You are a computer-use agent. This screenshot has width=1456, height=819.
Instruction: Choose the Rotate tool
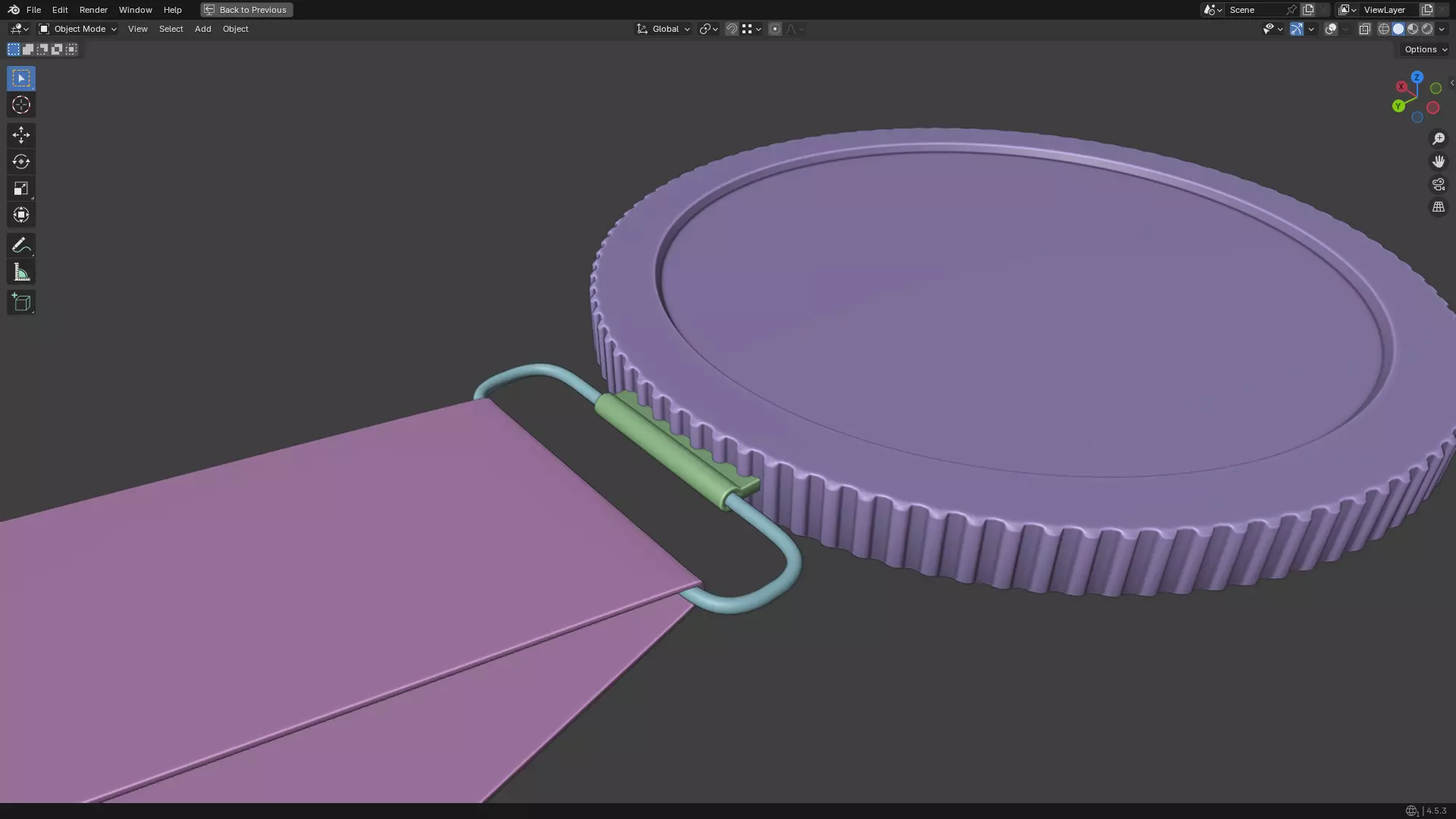tap(21, 162)
